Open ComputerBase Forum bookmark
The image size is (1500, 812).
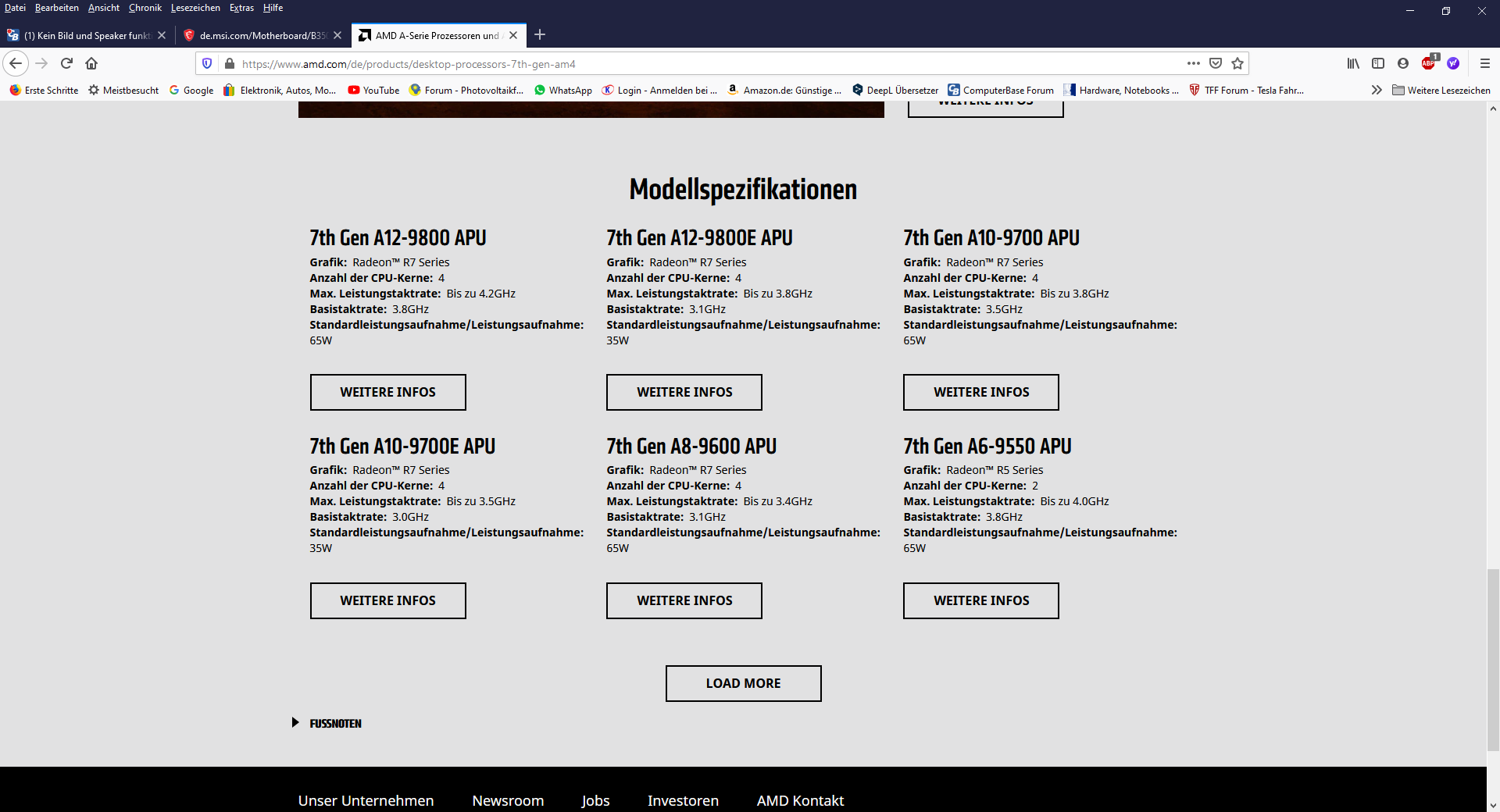(1001, 90)
